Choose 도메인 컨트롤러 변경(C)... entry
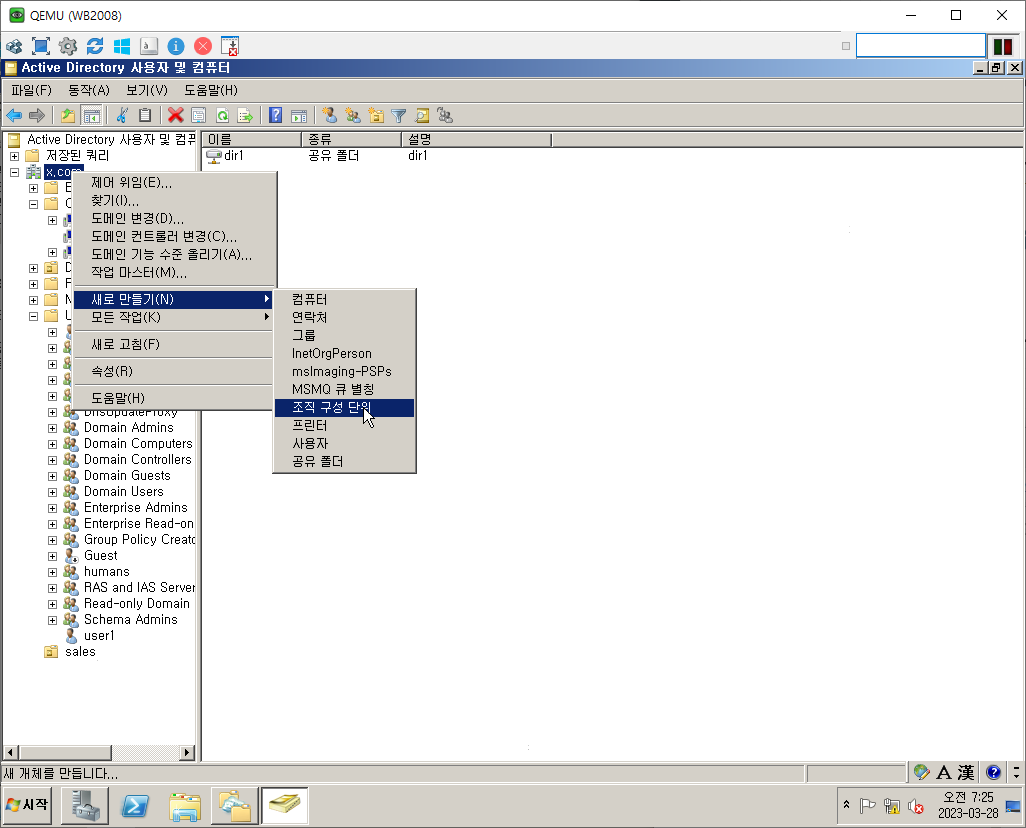Viewport: 1026px width, 828px height. pos(173,236)
